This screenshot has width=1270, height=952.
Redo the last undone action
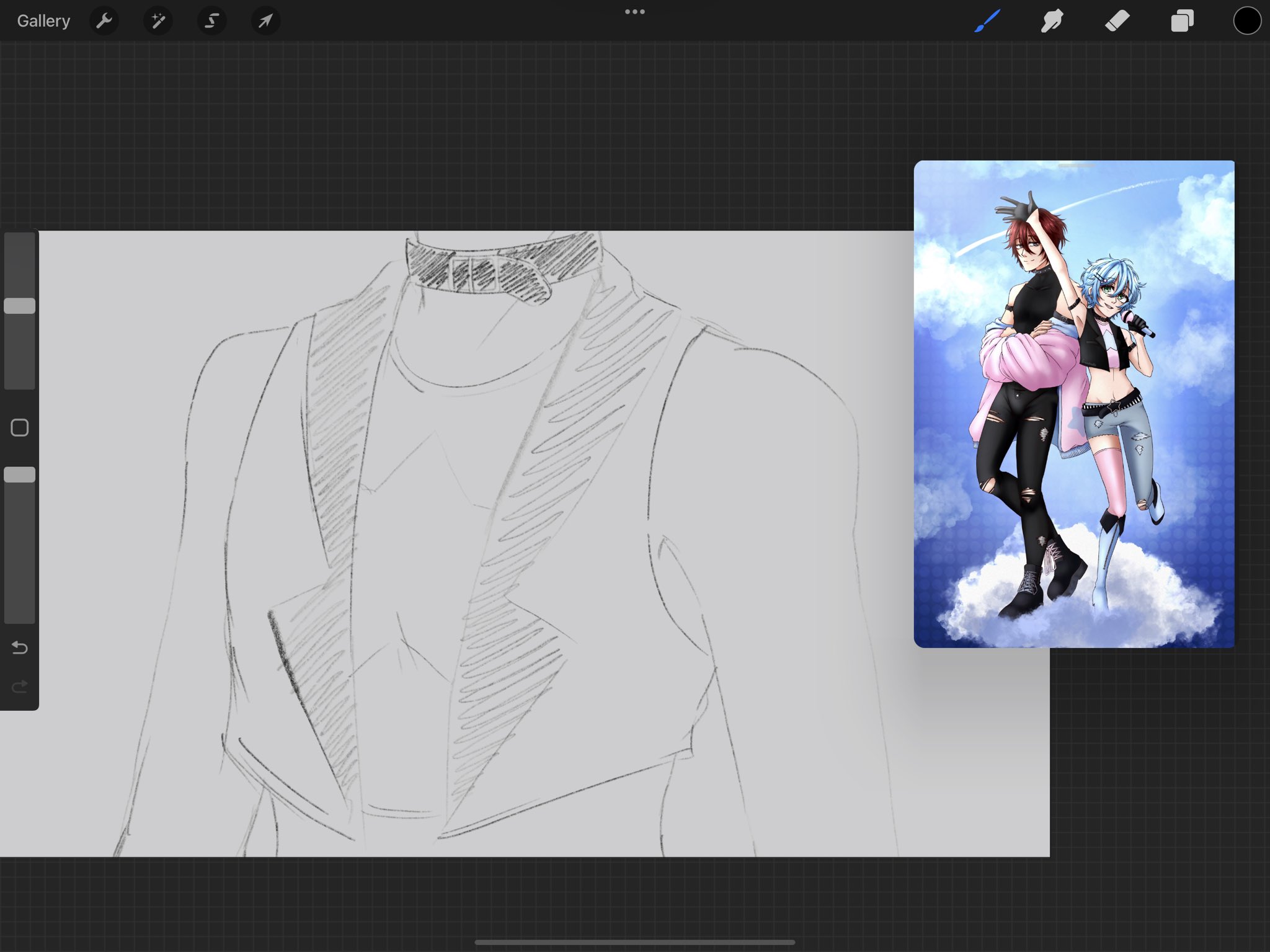[20, 687]
